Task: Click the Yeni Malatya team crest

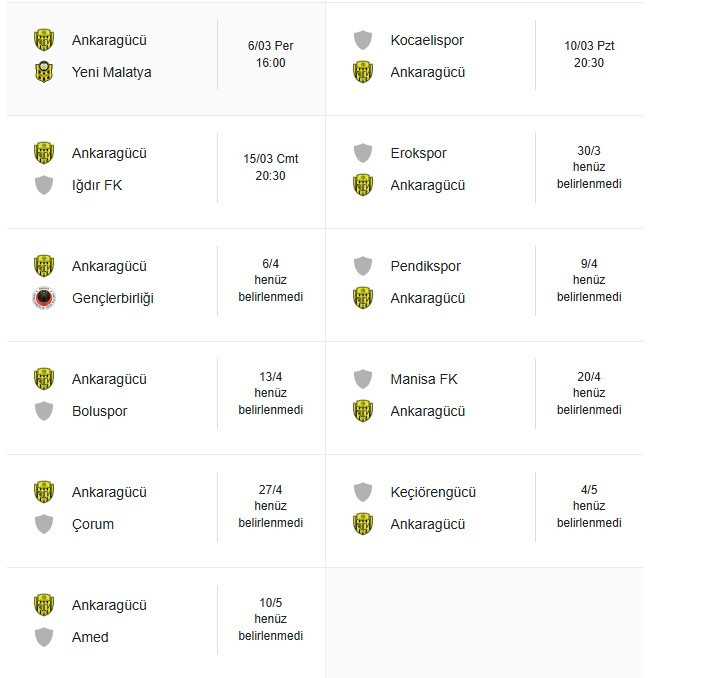Action: (44, 72)
